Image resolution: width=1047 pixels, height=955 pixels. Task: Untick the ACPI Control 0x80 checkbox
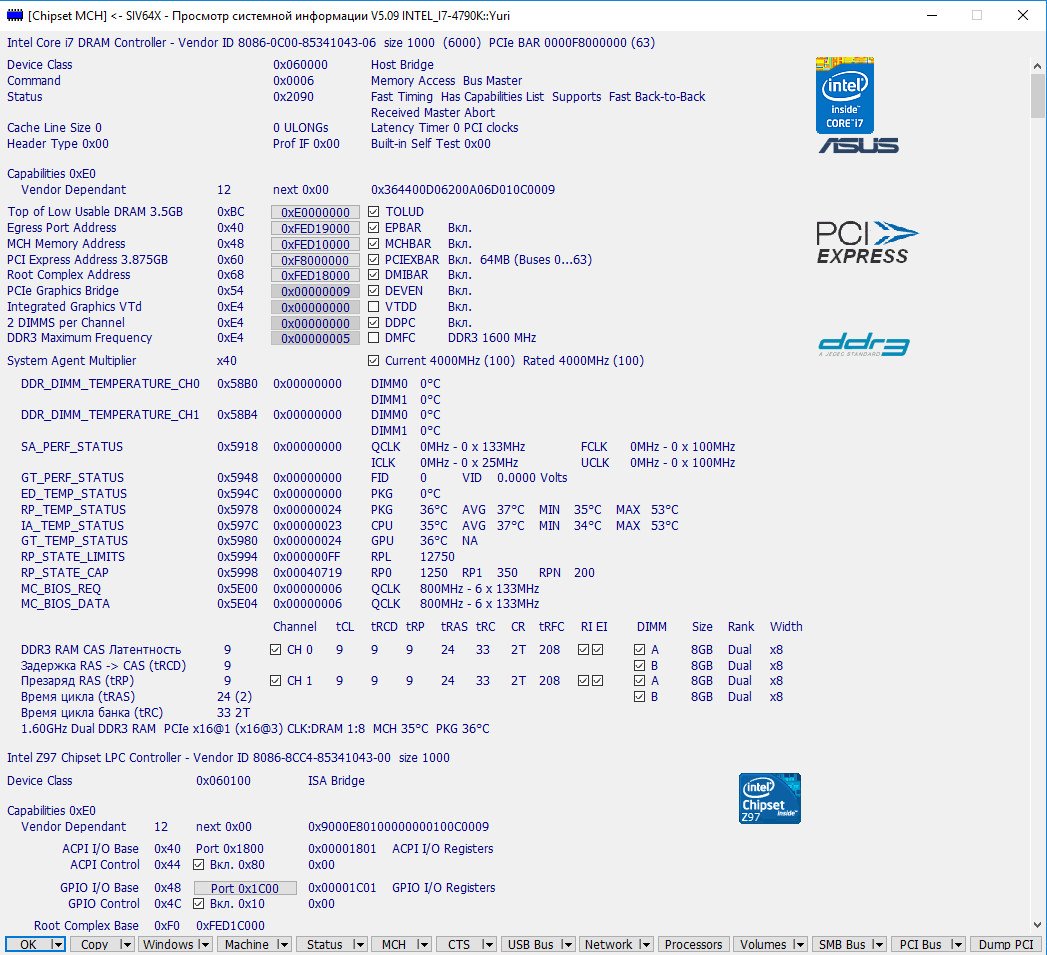(198, 865)
